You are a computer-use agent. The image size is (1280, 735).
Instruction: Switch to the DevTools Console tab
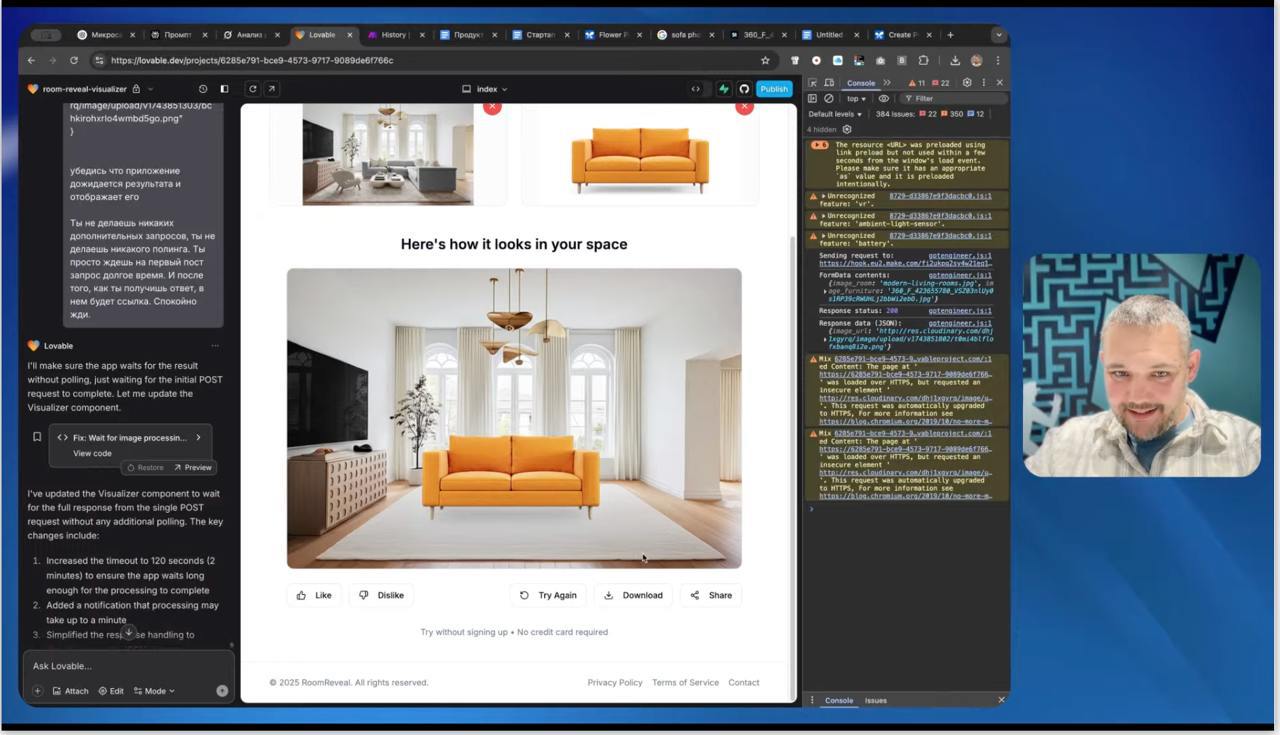point(860,83)
